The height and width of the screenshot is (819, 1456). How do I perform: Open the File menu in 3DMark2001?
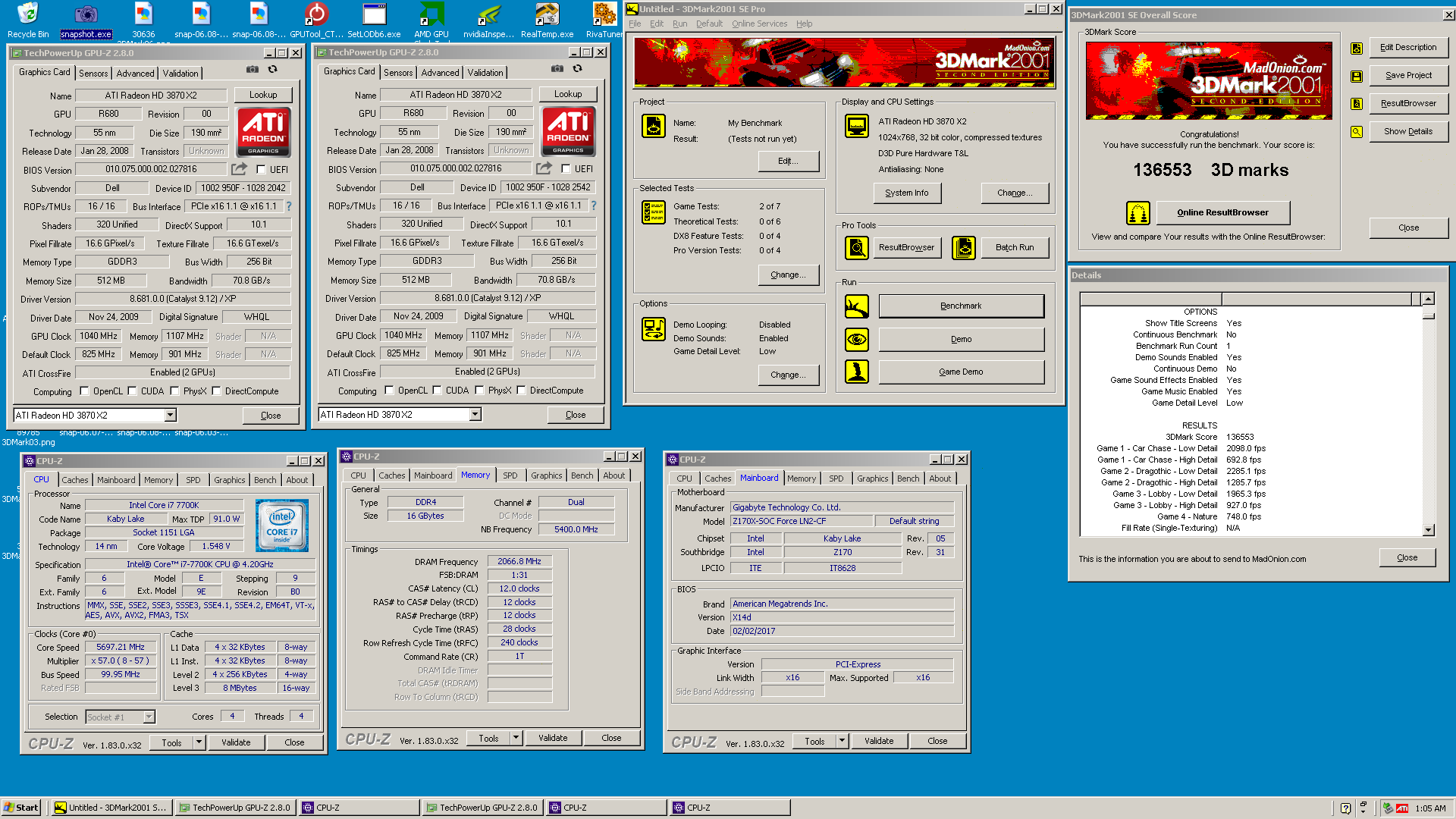(635, 24)
